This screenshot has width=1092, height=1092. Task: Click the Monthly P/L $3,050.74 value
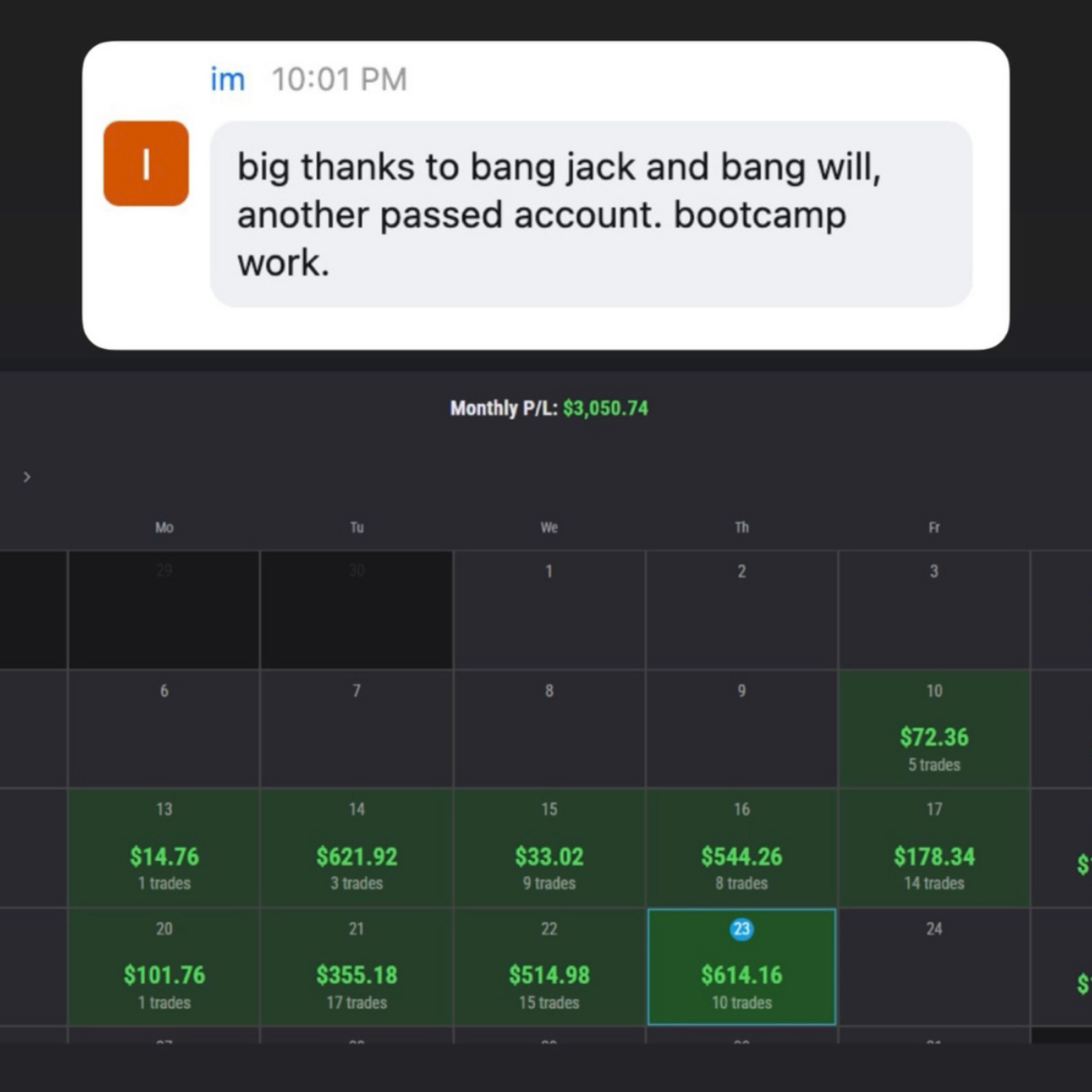point(606,408)
